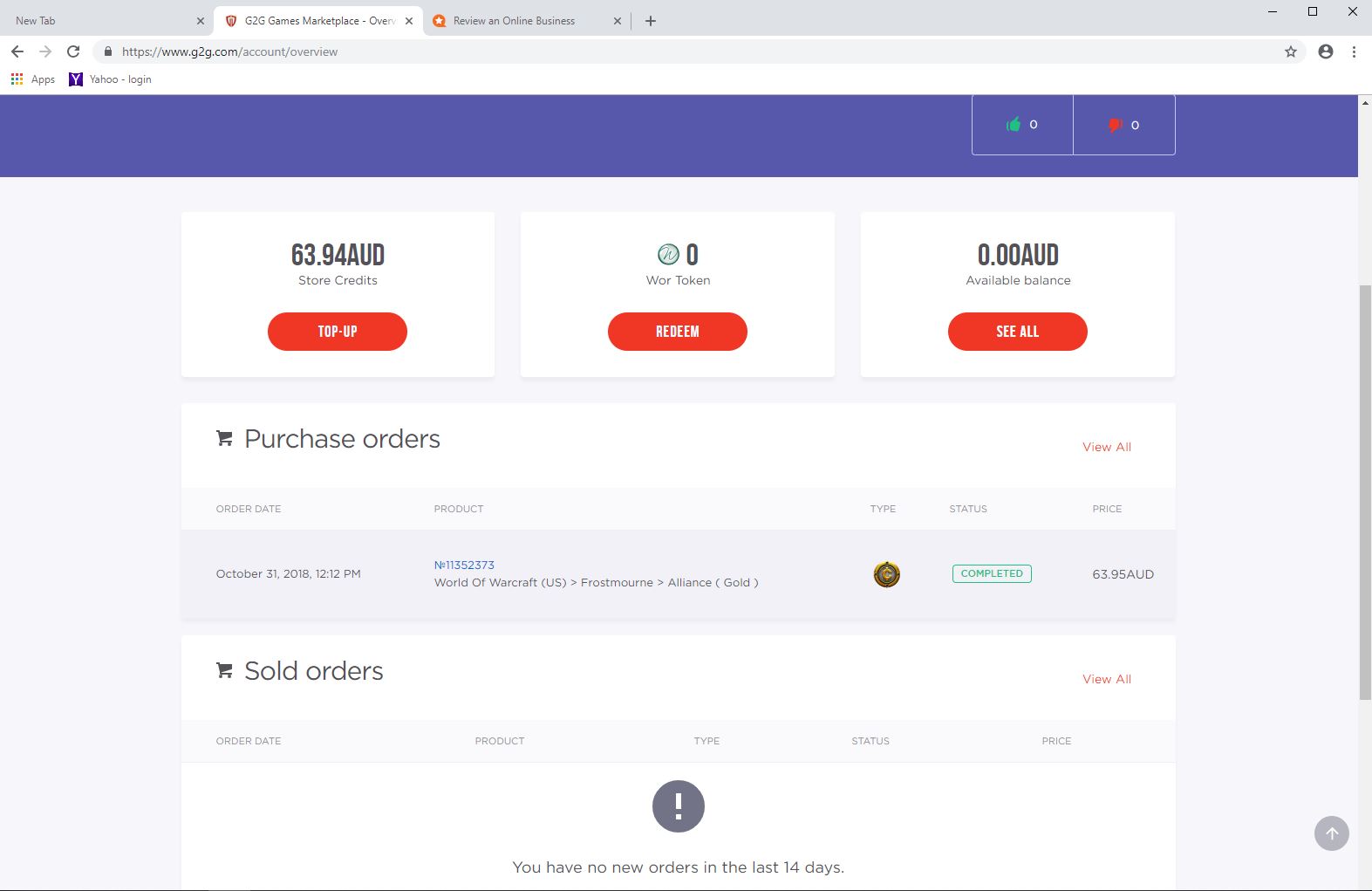This screenshot has height=891, width=1372.
Task: Click the 63.94AUD store credits amount
Action: click(x=338, y=255)
